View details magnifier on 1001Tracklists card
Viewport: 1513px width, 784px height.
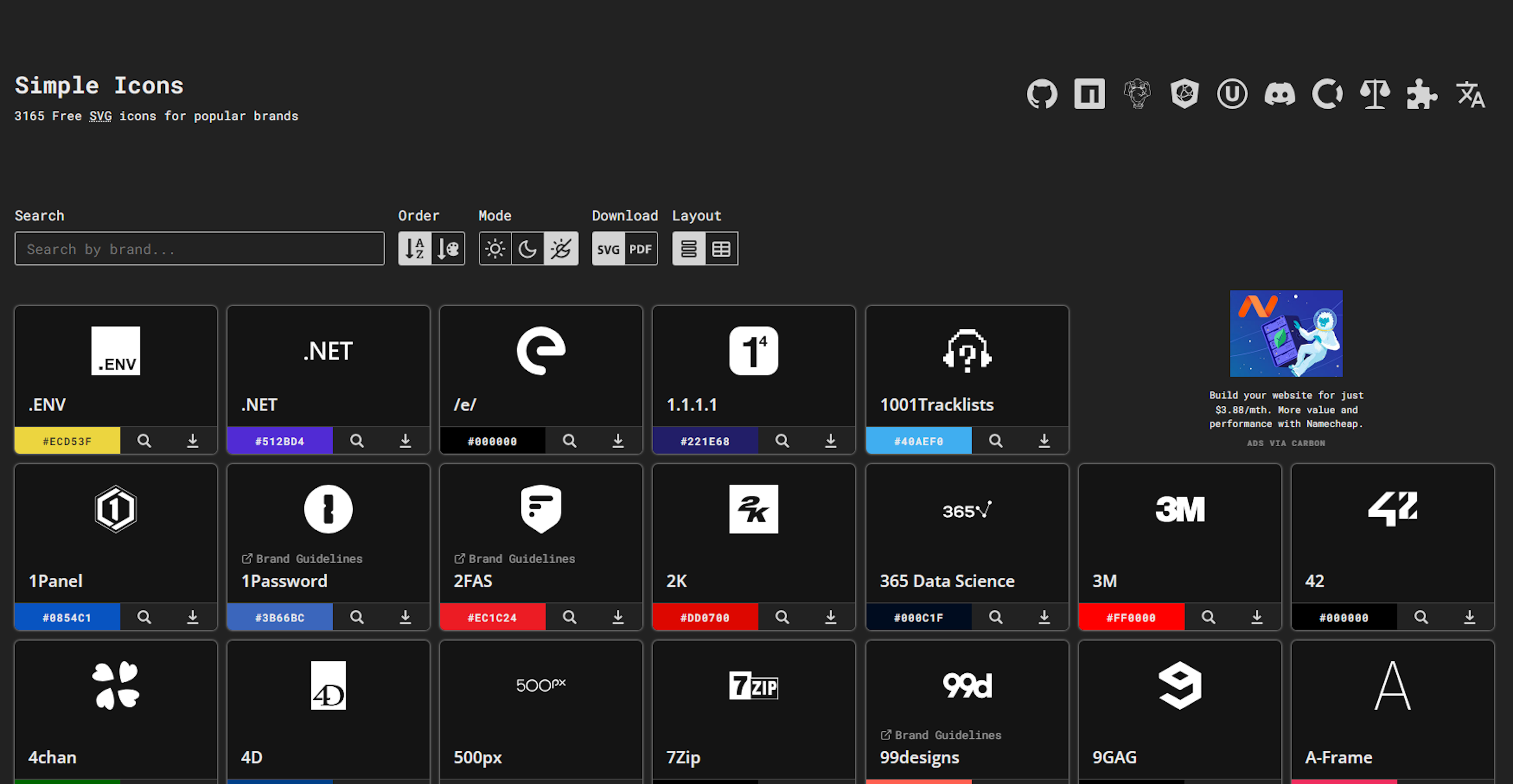pos(996,441)
